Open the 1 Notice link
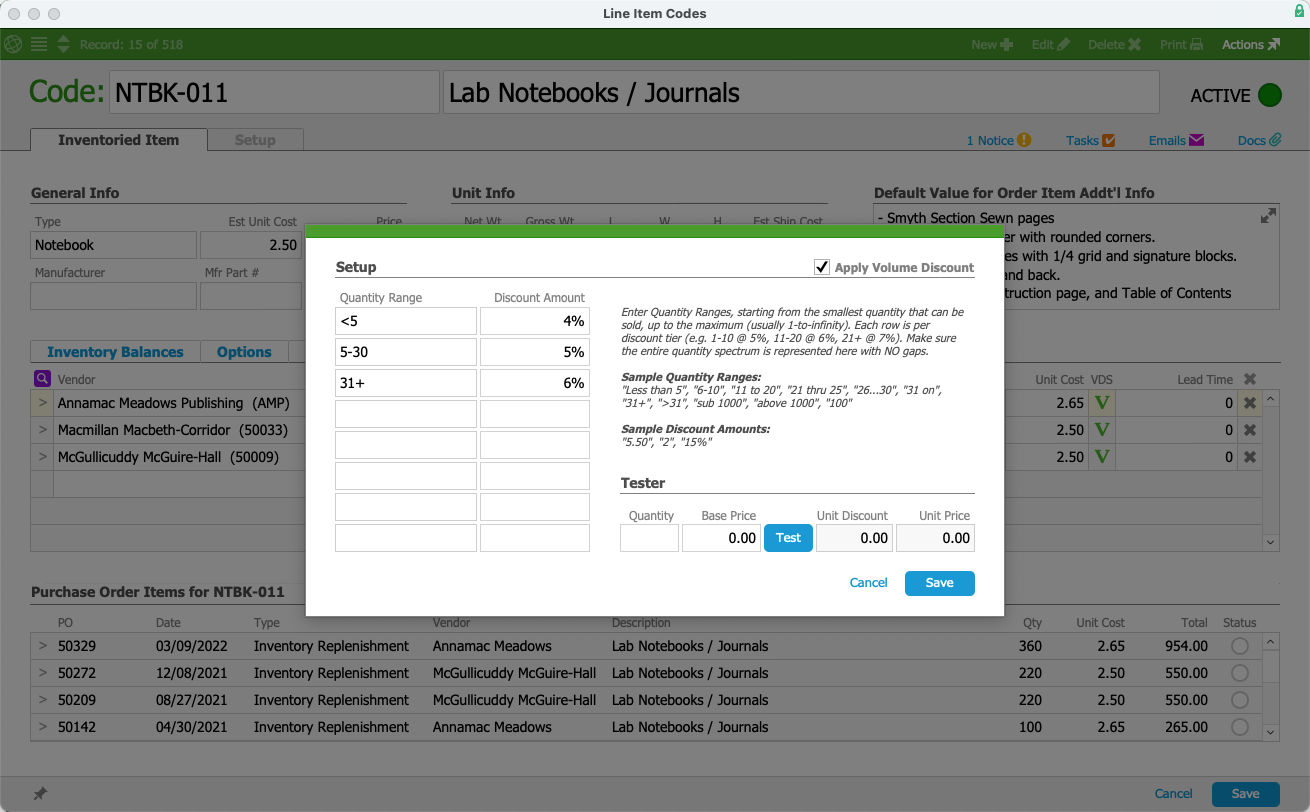This screenshot has height=812, width=1310. pos(998,140)
